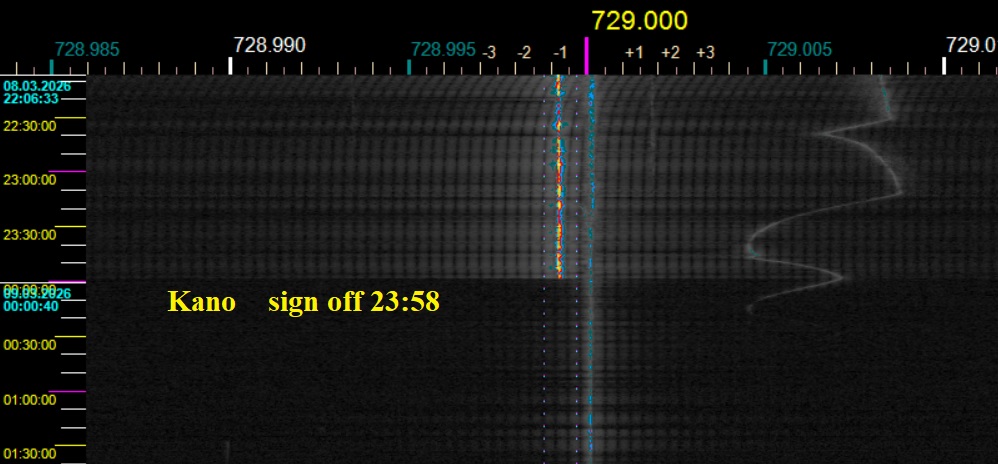
Task: Select the 23:30:00 time axis label
Action: click(29, 235)
